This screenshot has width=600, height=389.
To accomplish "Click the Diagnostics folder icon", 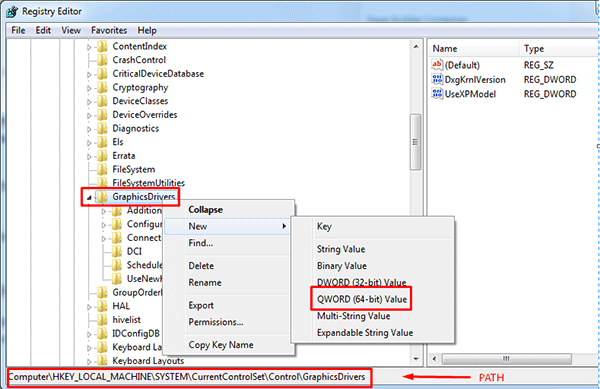I will 102,129.
